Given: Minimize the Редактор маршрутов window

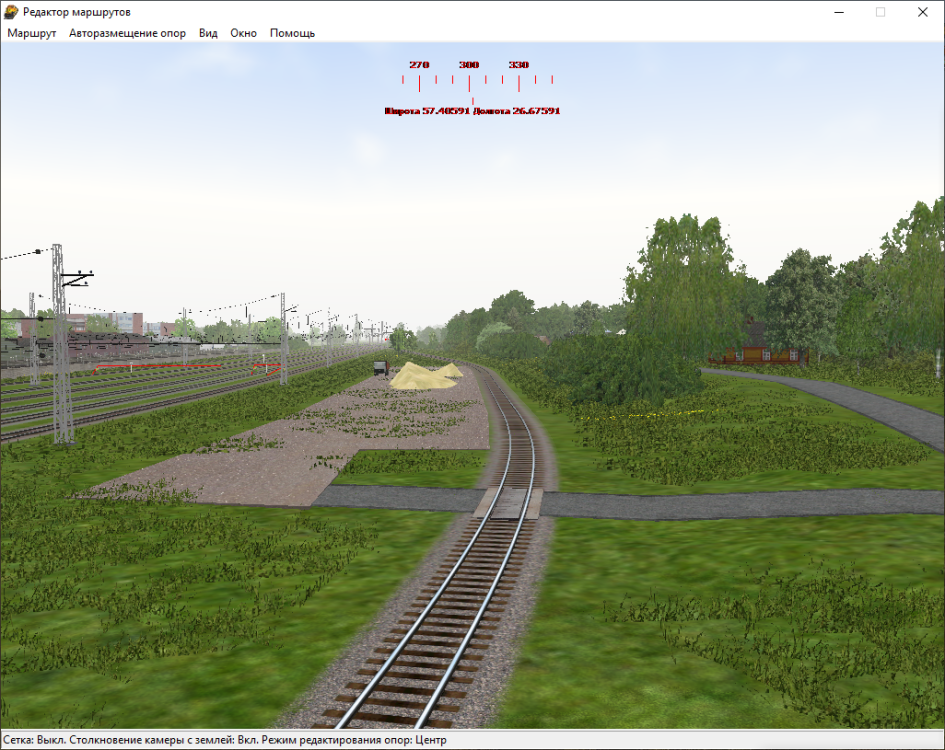Looking at the screenshot, I should pos(833,12).
